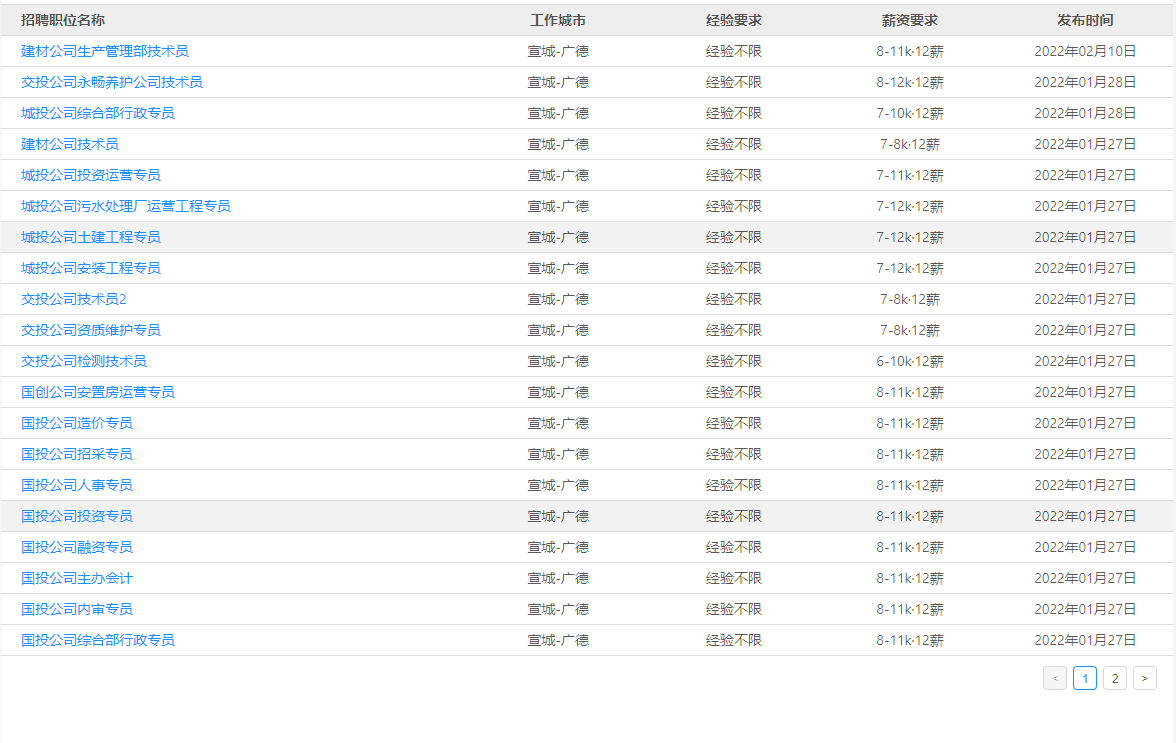Click date in 国创公司安置房运营专员 row

(1085, 392)
